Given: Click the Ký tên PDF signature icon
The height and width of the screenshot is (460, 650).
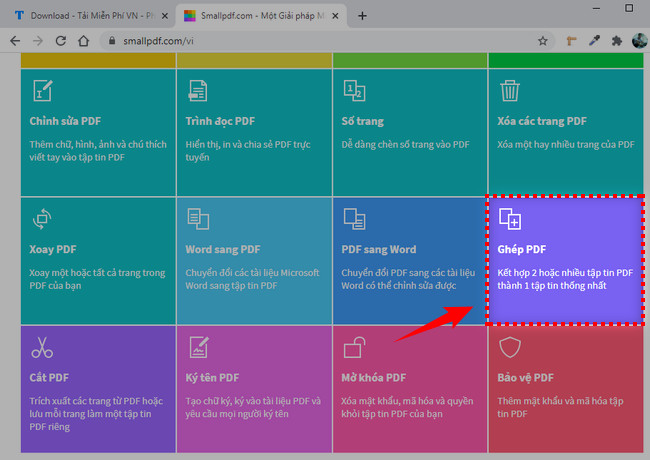Looking at the screenshot, I should click(199, 347).
